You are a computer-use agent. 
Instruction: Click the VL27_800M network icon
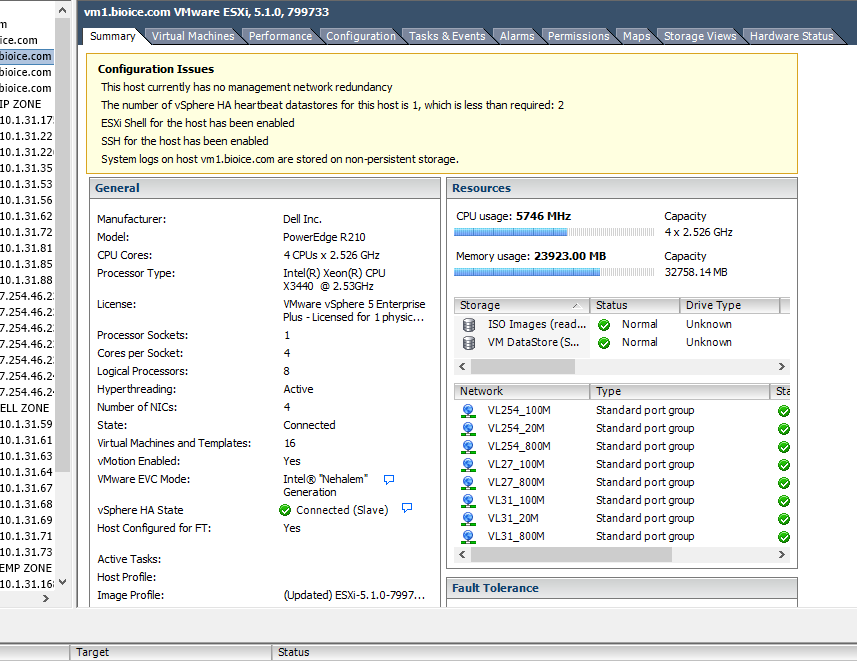tap(468, 482)
